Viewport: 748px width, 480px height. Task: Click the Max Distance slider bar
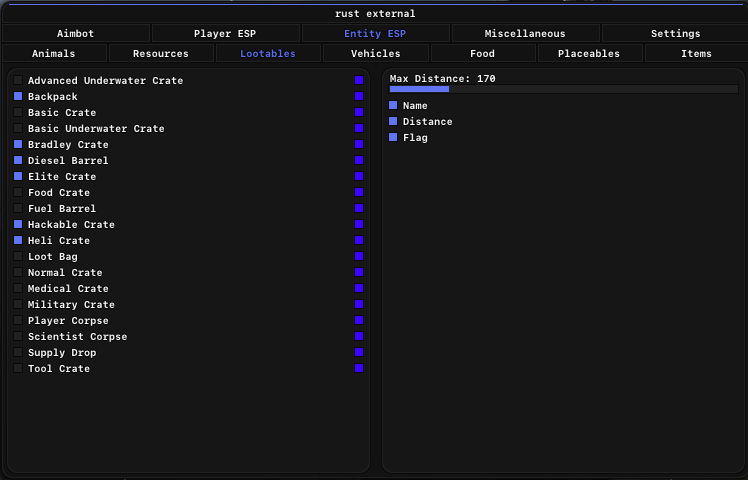coord(564,89)
